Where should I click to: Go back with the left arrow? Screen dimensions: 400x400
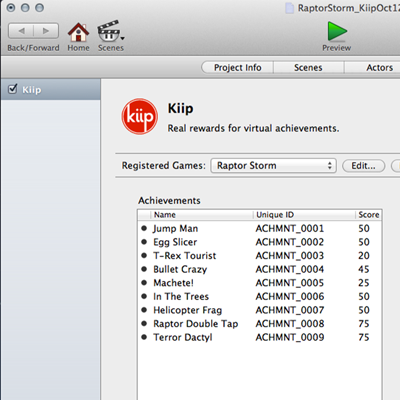pyautogui.click(x=21, y=31)
